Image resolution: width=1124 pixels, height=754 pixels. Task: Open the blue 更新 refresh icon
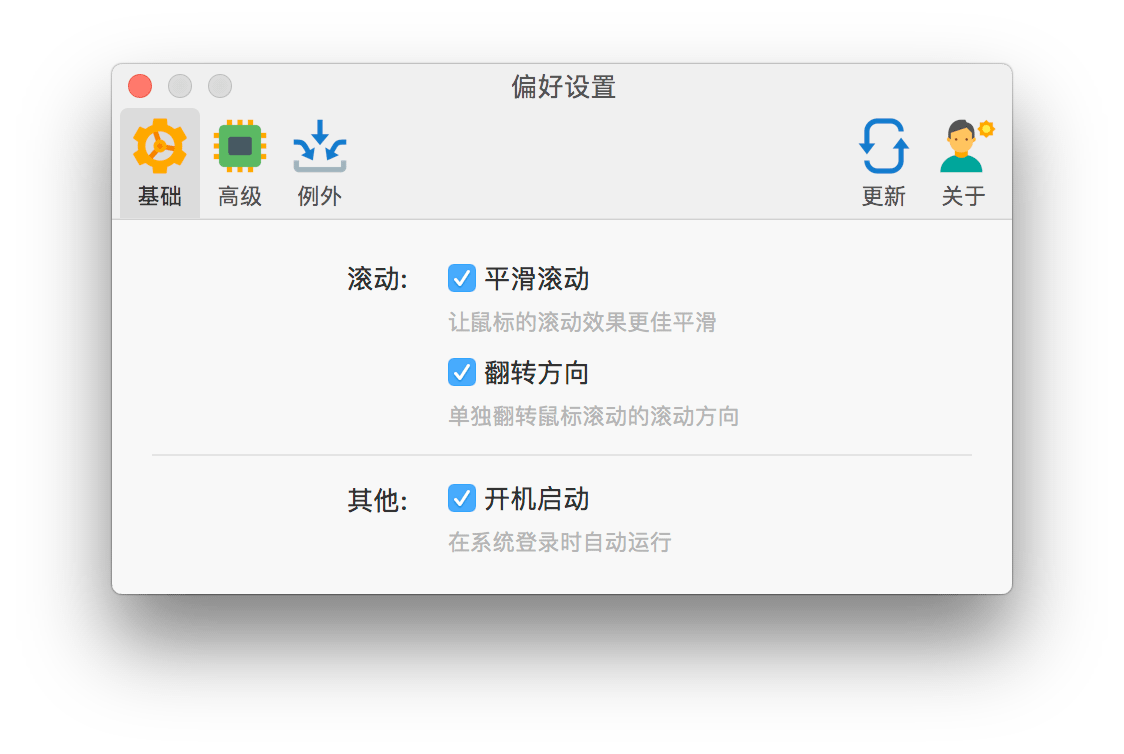point(884,146)
